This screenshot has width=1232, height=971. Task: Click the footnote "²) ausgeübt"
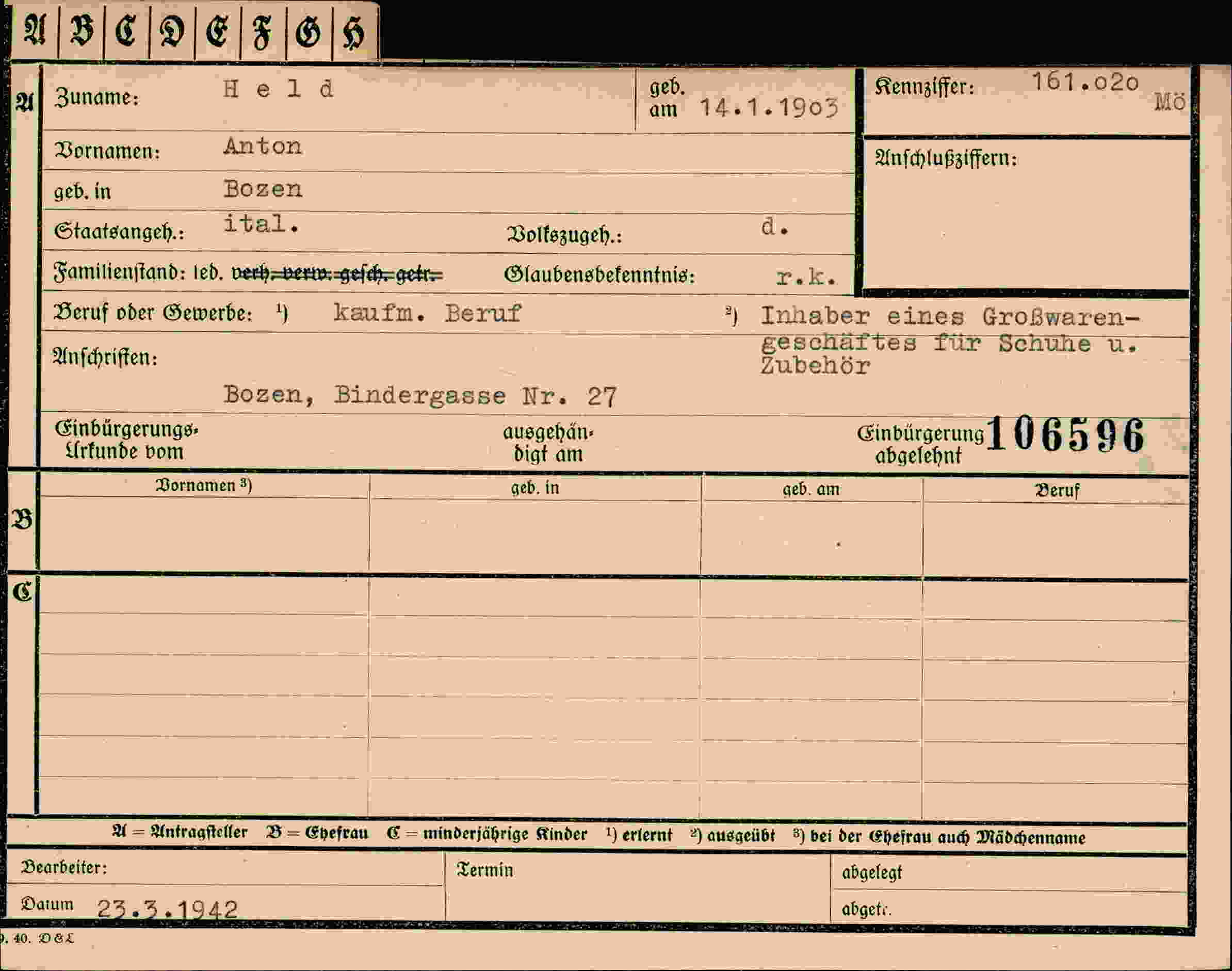coord(732,836)
